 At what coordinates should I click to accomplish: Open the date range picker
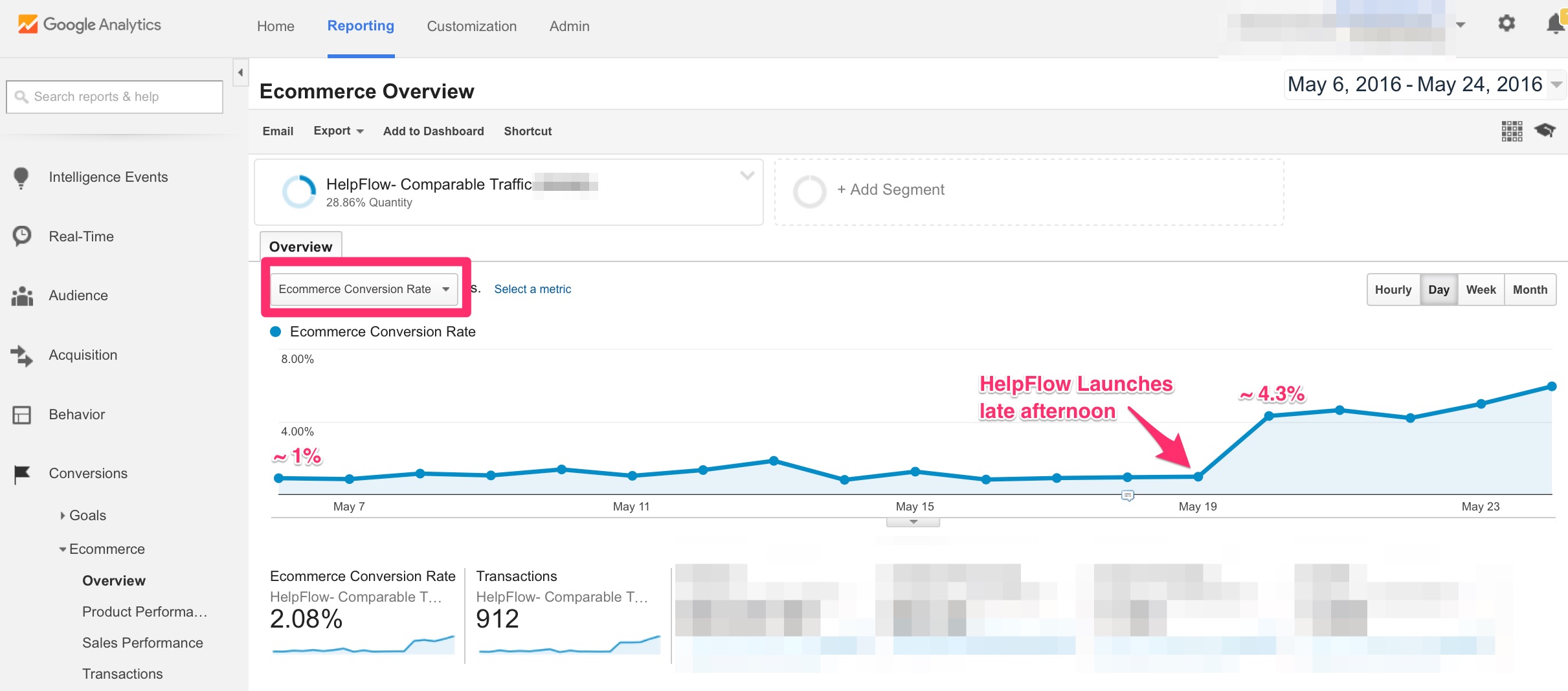coord(1424,85)
